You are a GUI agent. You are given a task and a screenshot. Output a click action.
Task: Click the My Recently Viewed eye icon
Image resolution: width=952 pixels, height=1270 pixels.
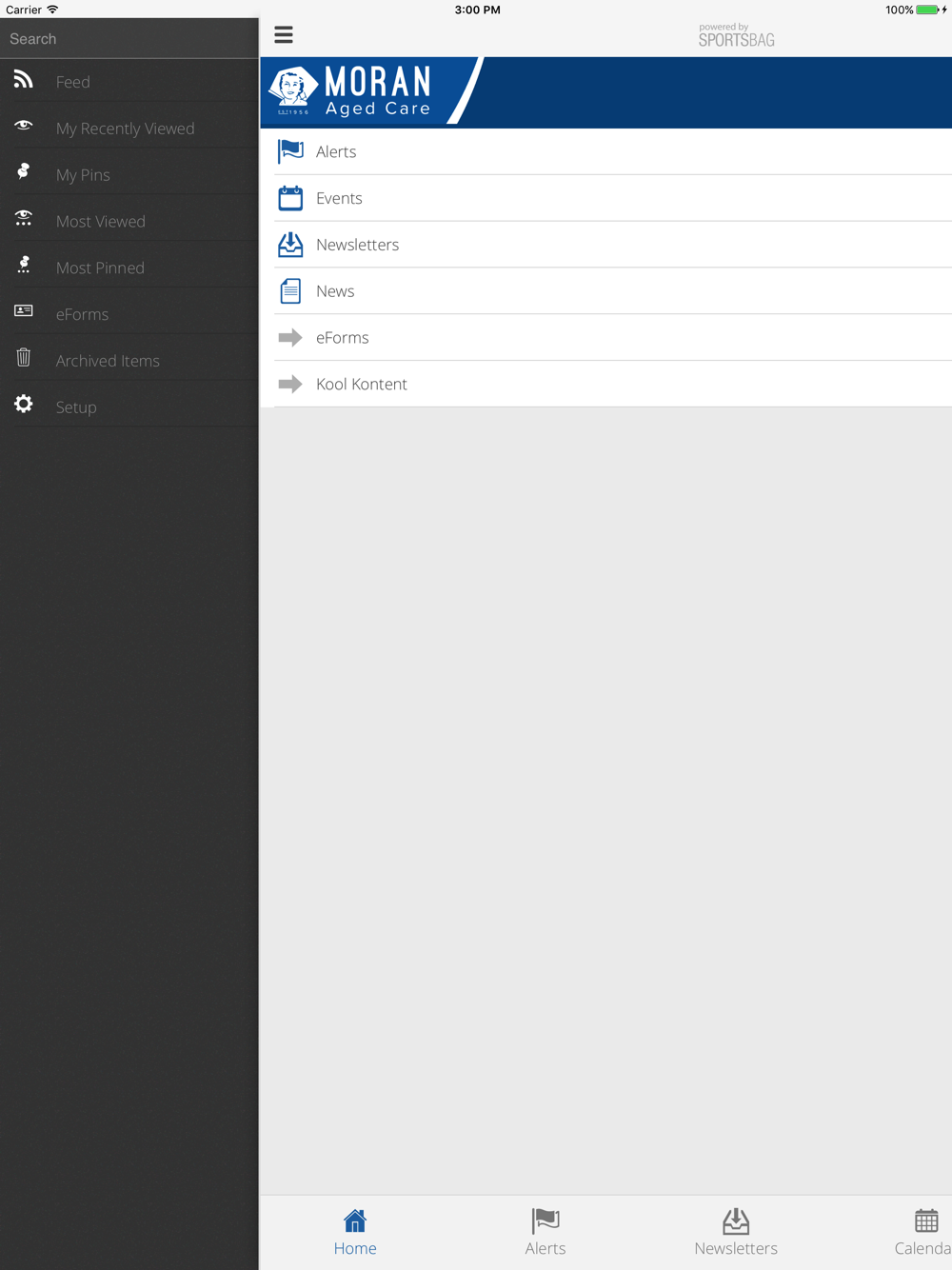click(24, 126)
